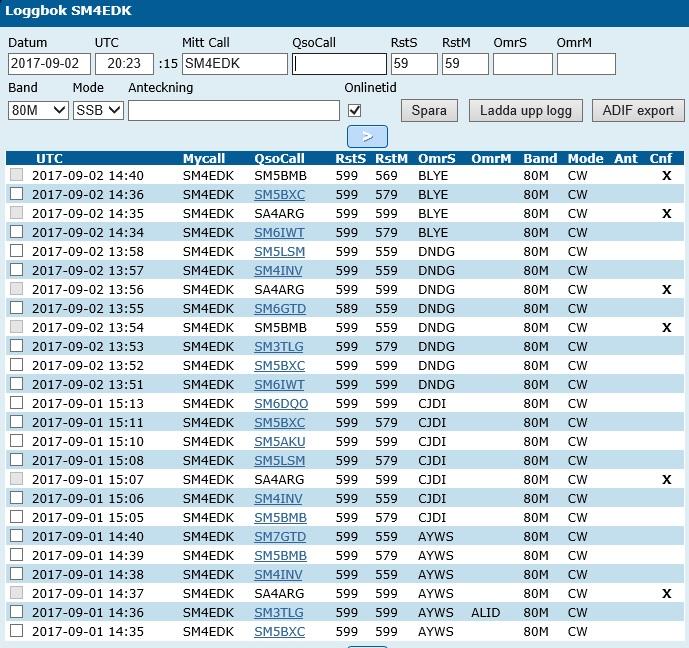Click the Mitt Call field with SM4EDK
This screenshot has height=648, width=689.
pos(234,64)
